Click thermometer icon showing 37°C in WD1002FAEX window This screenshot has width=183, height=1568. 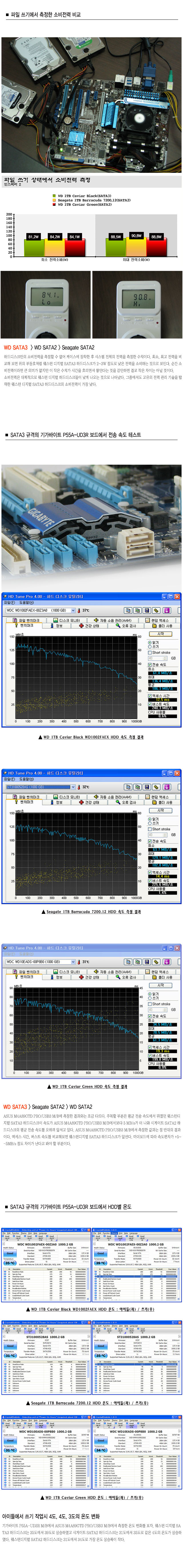79,610
